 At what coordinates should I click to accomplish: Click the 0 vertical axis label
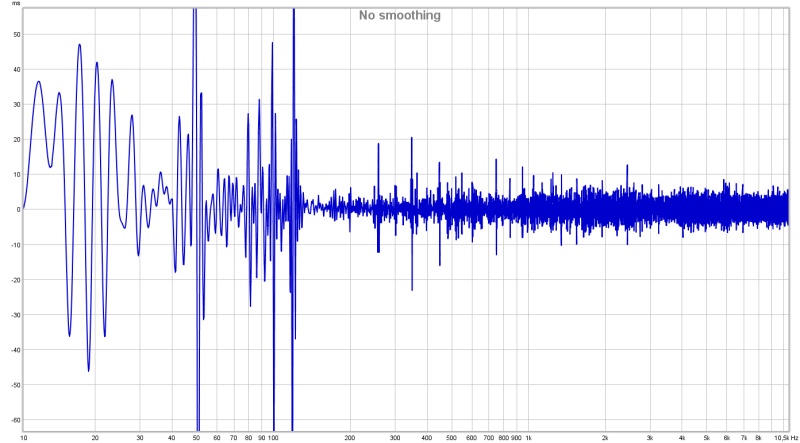tap(18, 210)
